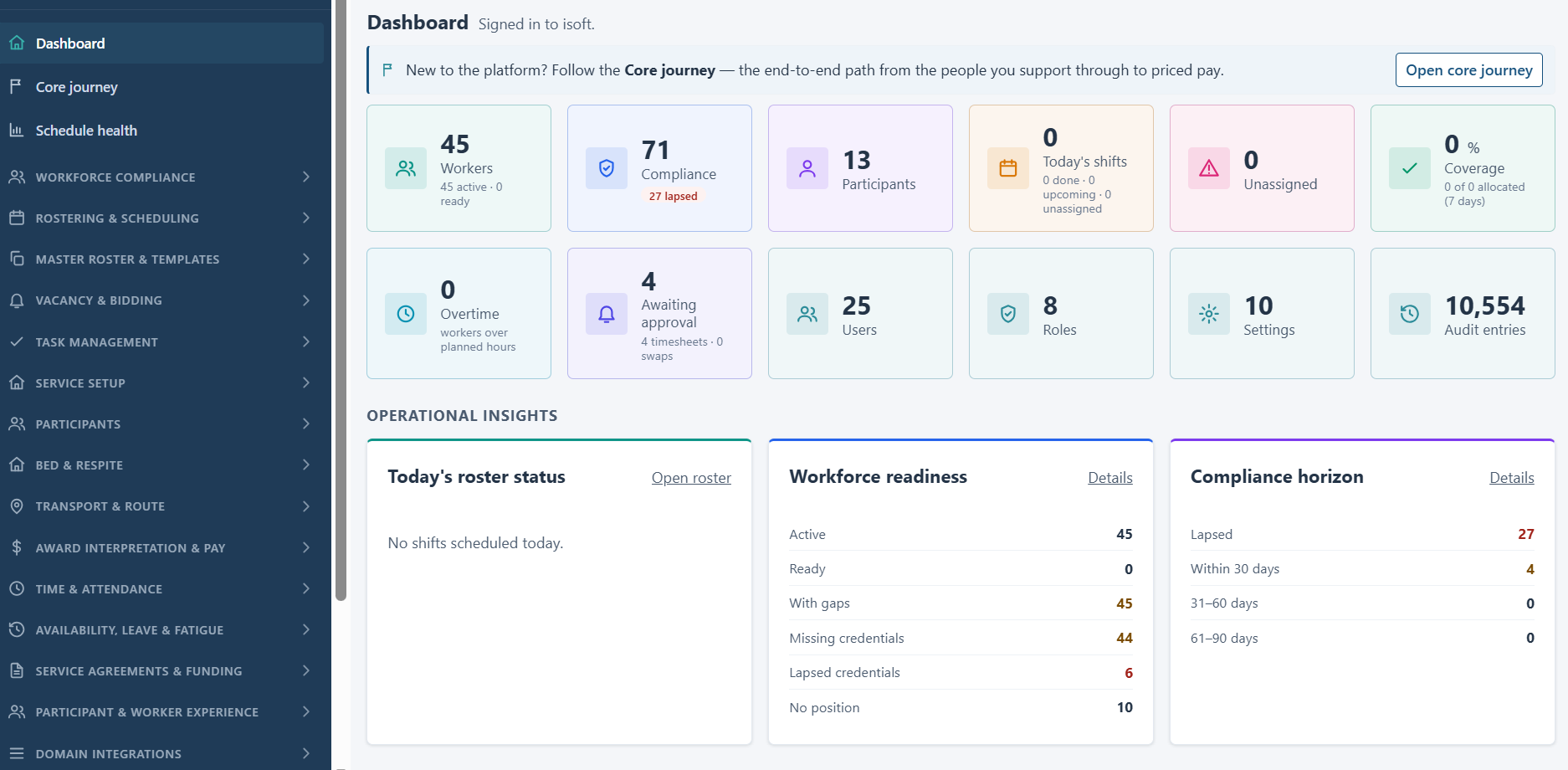
Task: Click the Overtime clock icon
Action: coord(406,314)
